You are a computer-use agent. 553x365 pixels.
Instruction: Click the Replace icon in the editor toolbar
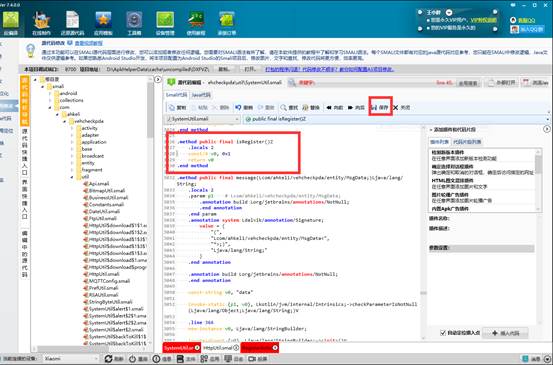coord(305,108)
